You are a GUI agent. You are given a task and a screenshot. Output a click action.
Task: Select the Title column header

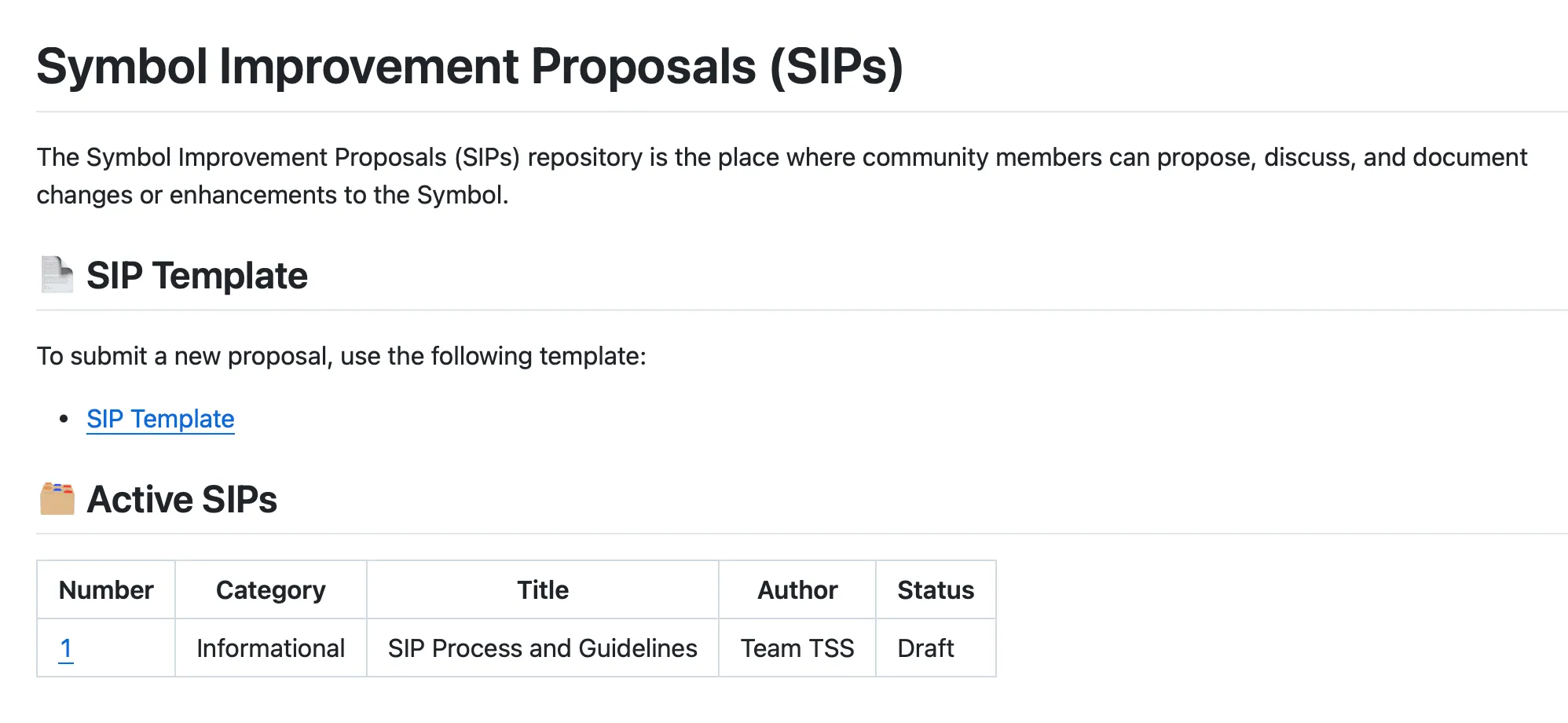[542, 589]
